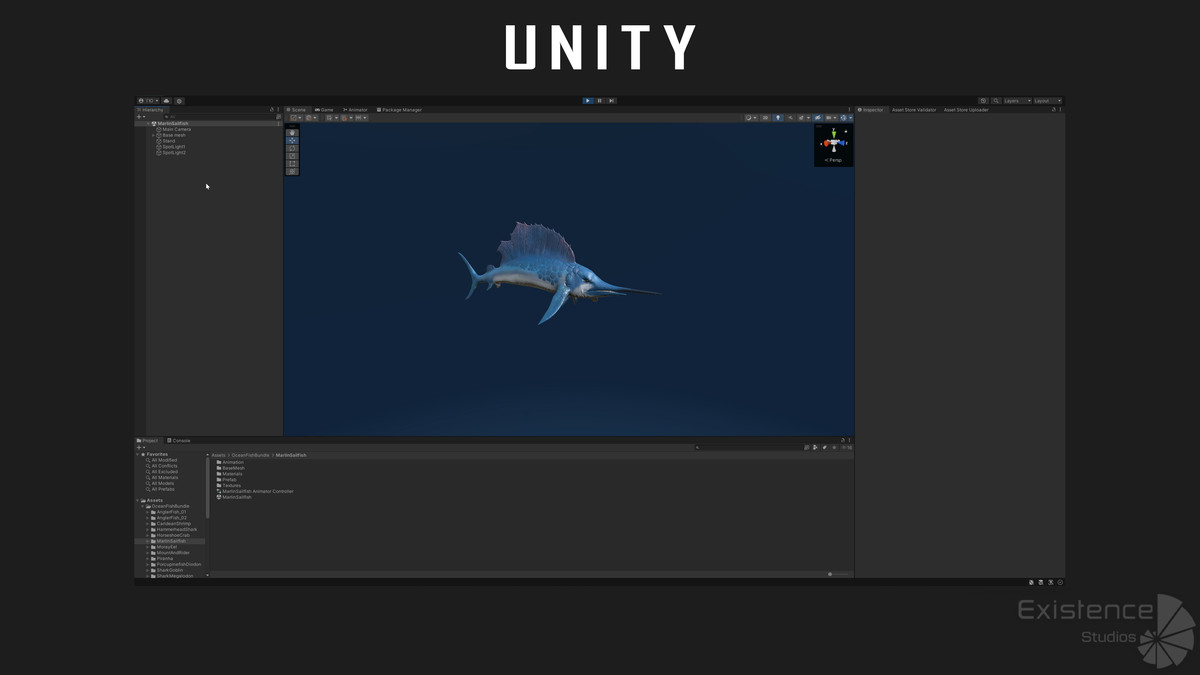Toggle scene lighting on or off

tap(778, 117)
